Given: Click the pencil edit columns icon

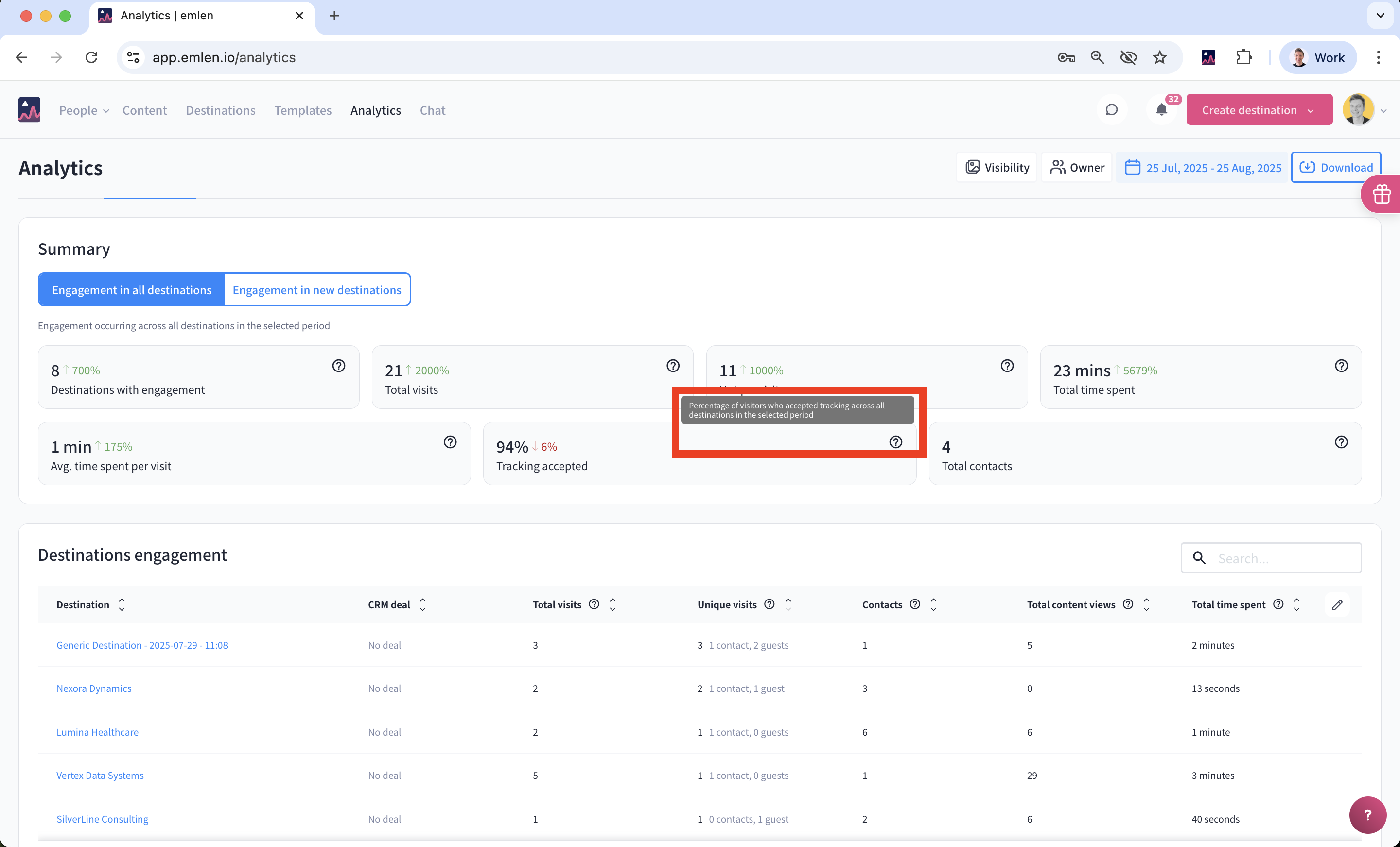Looking at the screenshot, I should 1337,604.
